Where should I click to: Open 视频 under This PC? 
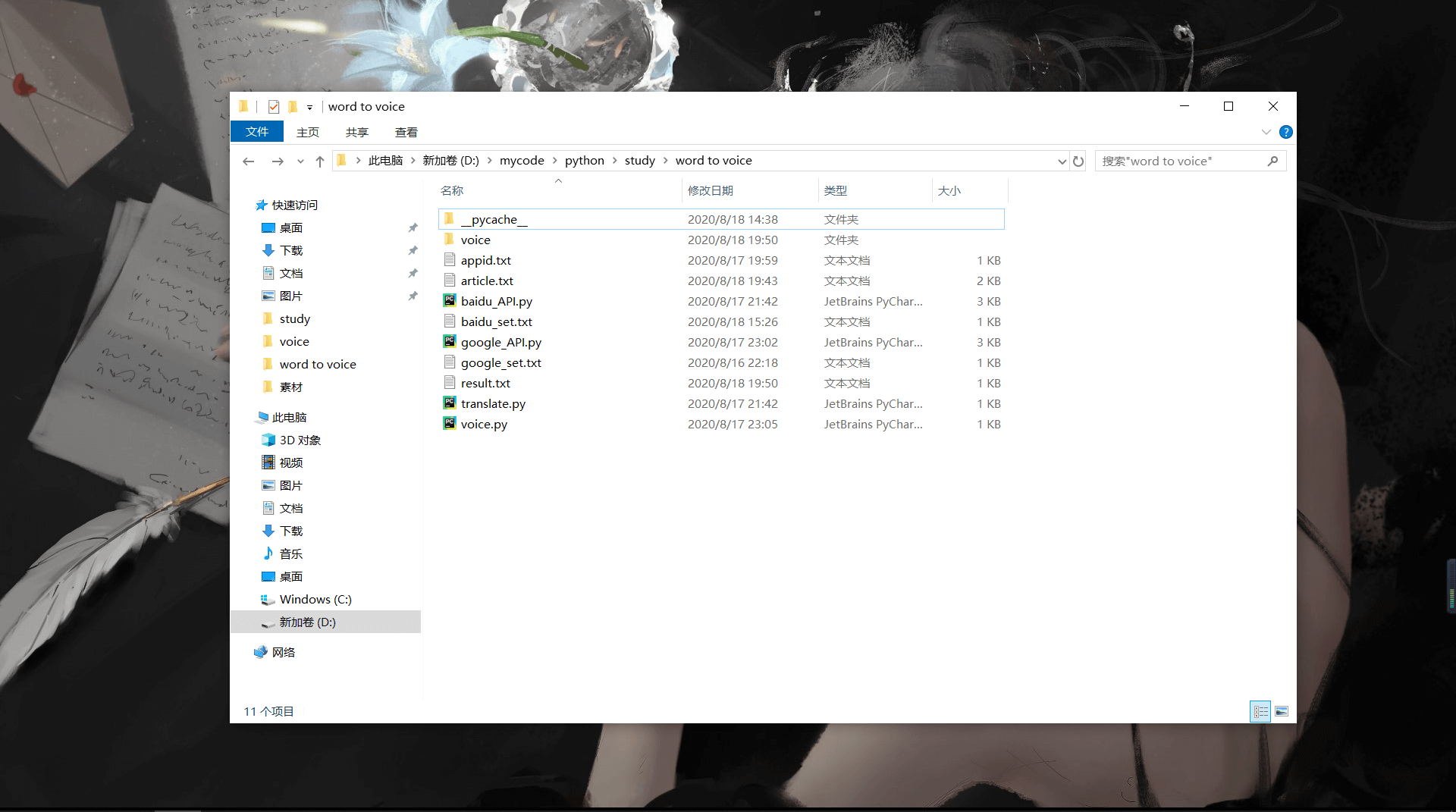tap(290, 462)
